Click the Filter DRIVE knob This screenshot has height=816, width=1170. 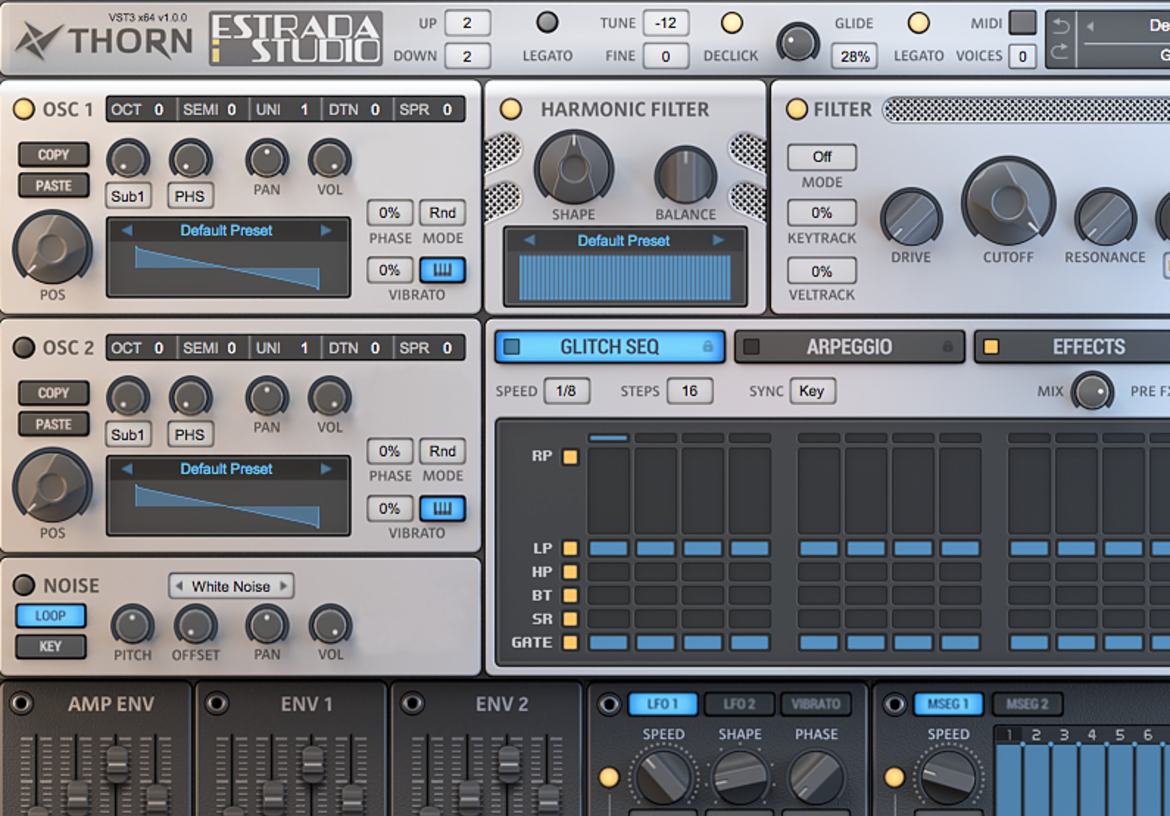(x=911, y=219)
